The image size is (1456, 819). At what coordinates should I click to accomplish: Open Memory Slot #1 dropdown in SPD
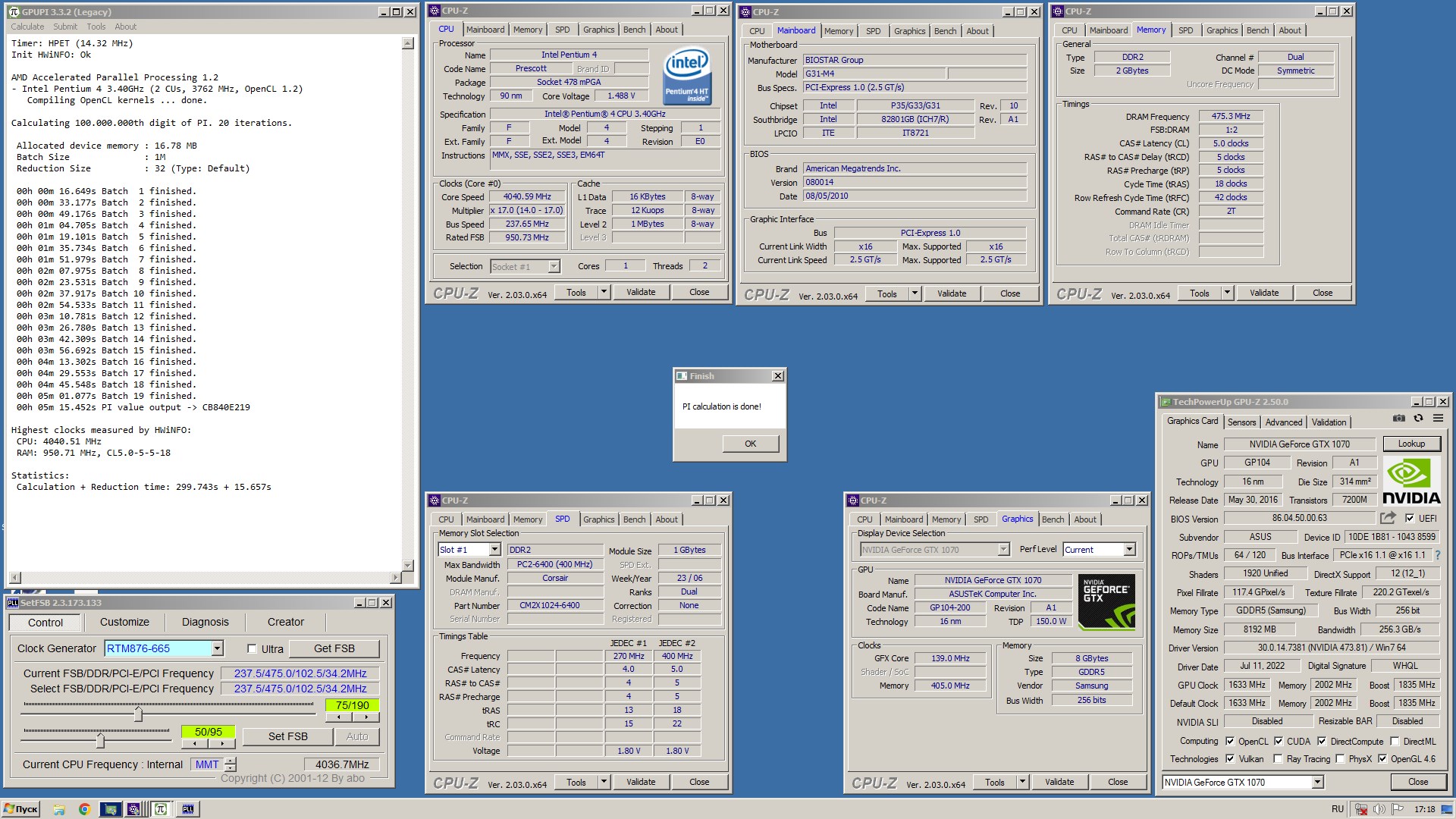(x=494, y=550)
